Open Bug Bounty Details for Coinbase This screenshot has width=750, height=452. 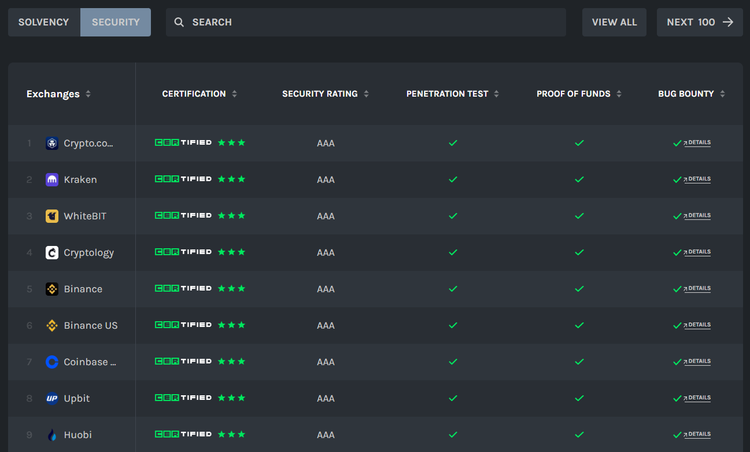[697, 361]
